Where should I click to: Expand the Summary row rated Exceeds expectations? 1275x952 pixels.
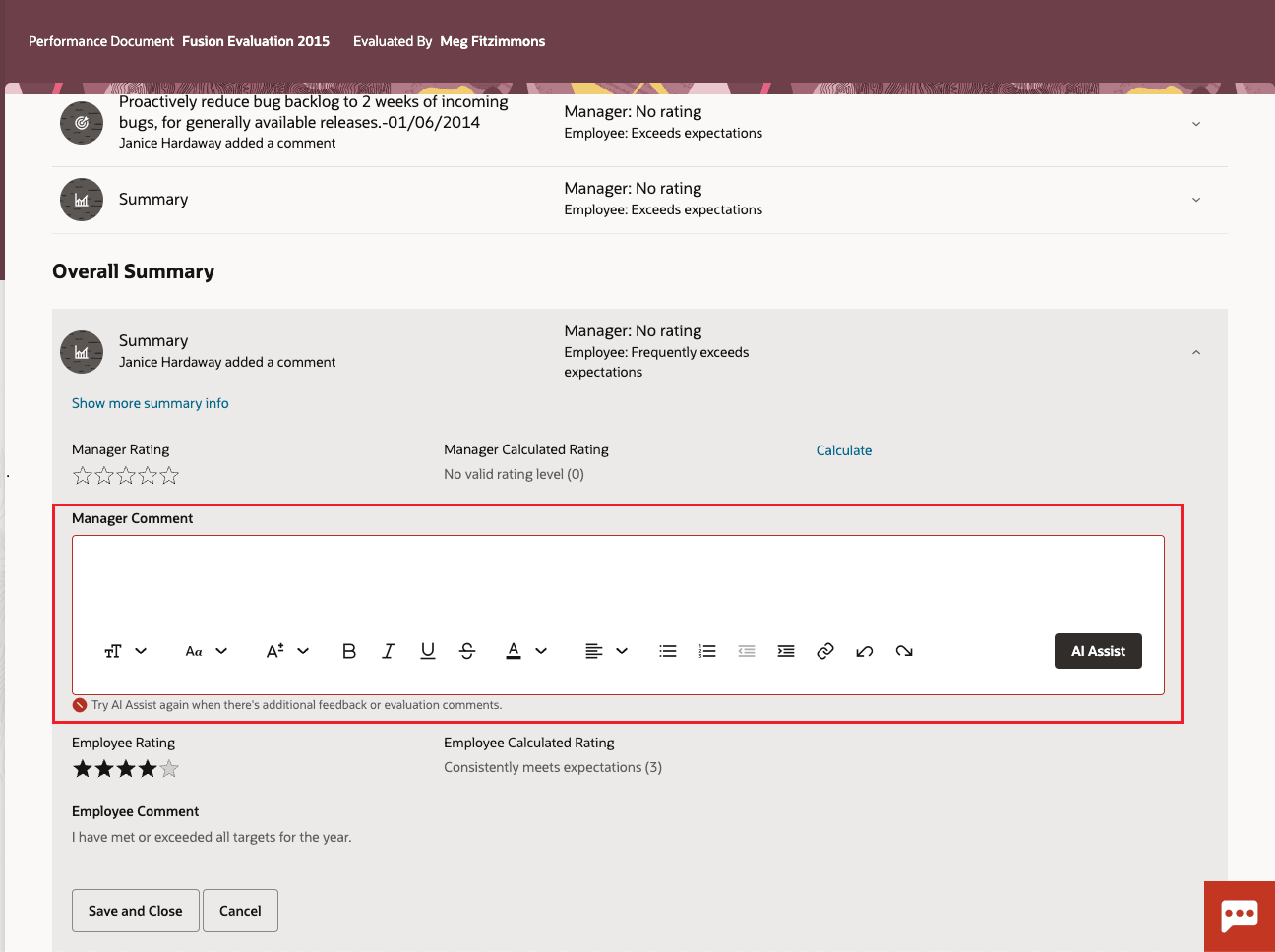pos(1196,200)
